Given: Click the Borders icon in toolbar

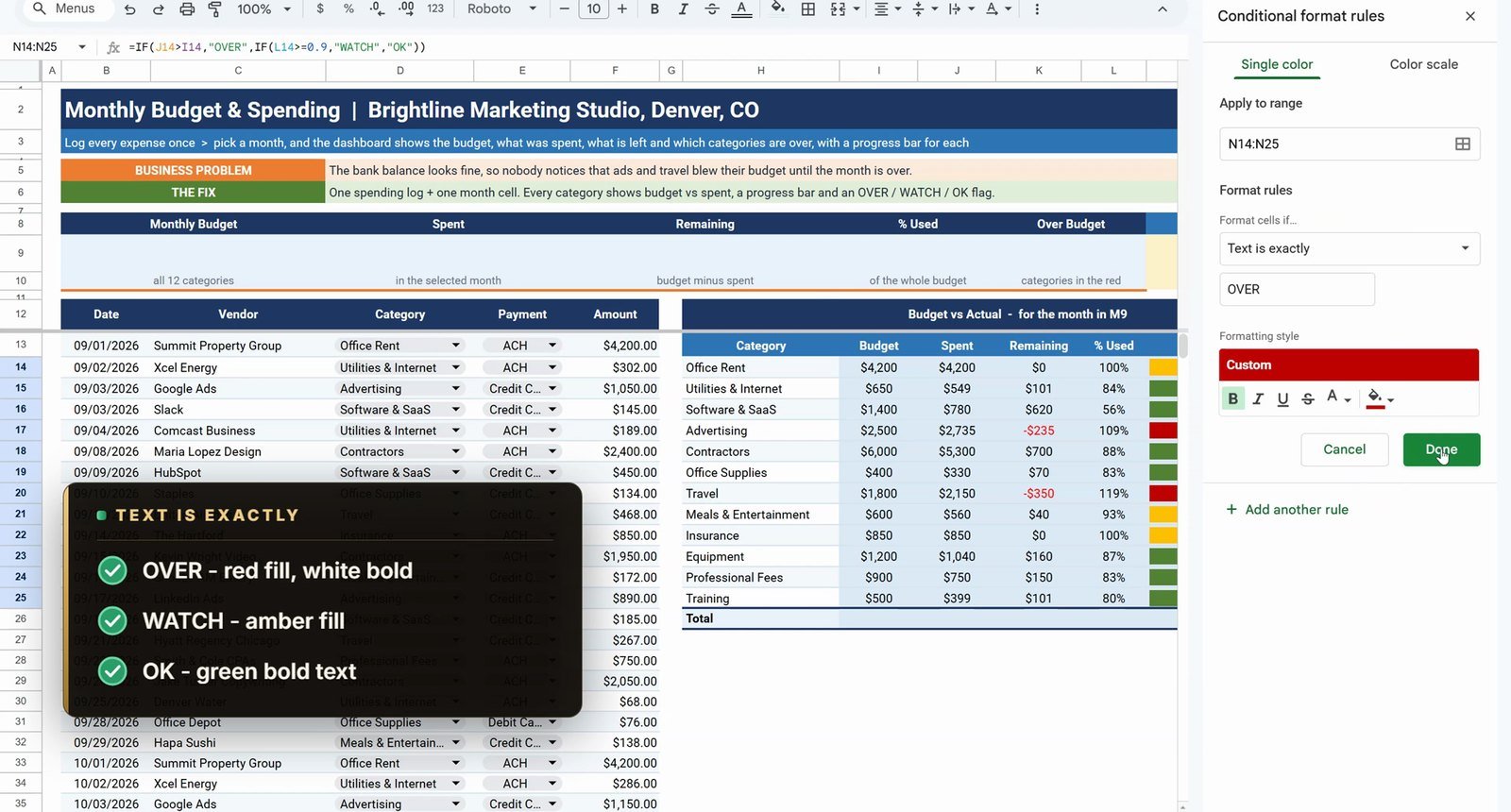Looking at the screenshot, I should [x=808, y=8].
